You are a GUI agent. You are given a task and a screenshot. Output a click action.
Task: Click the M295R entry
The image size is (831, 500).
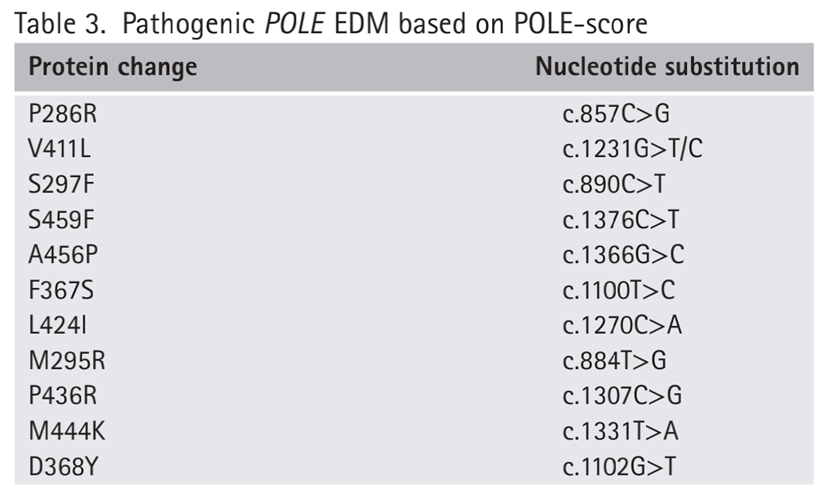click(65, 360)
